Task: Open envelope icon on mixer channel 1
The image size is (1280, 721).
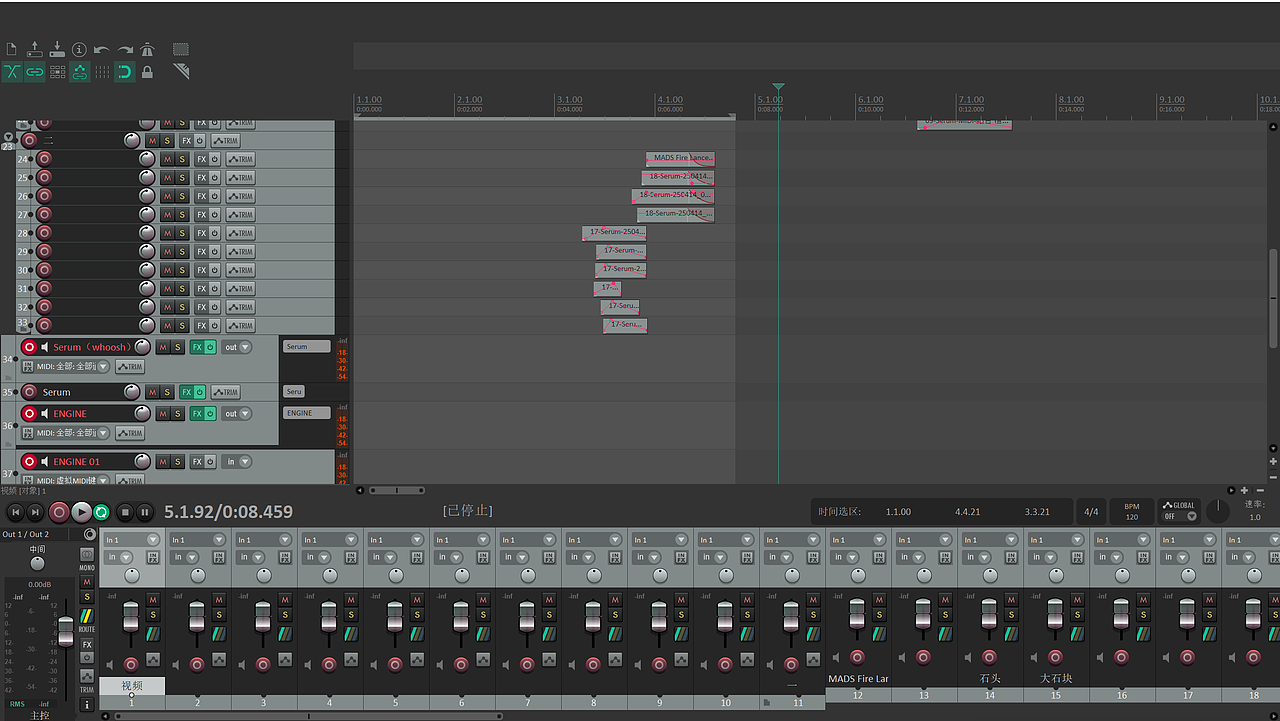Action: [153, 660]
